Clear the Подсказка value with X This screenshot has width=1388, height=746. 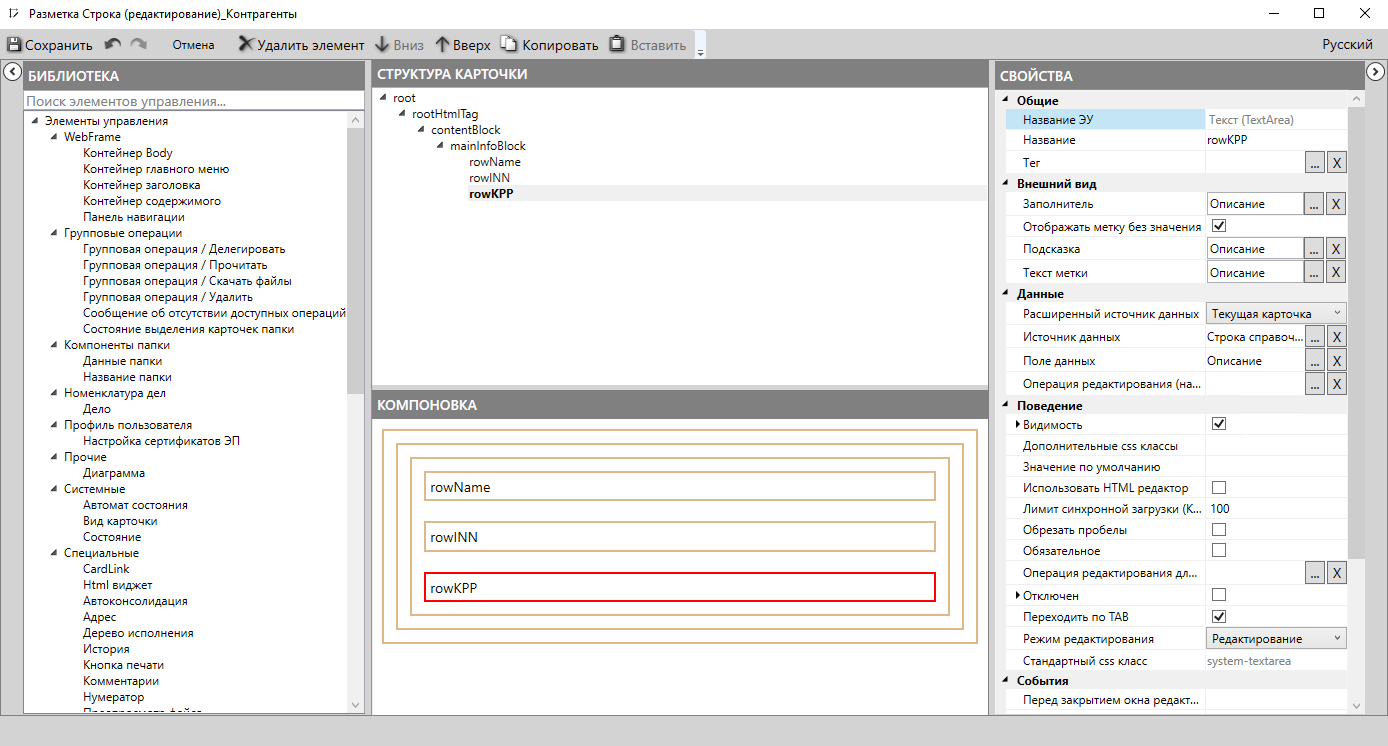1336,249
